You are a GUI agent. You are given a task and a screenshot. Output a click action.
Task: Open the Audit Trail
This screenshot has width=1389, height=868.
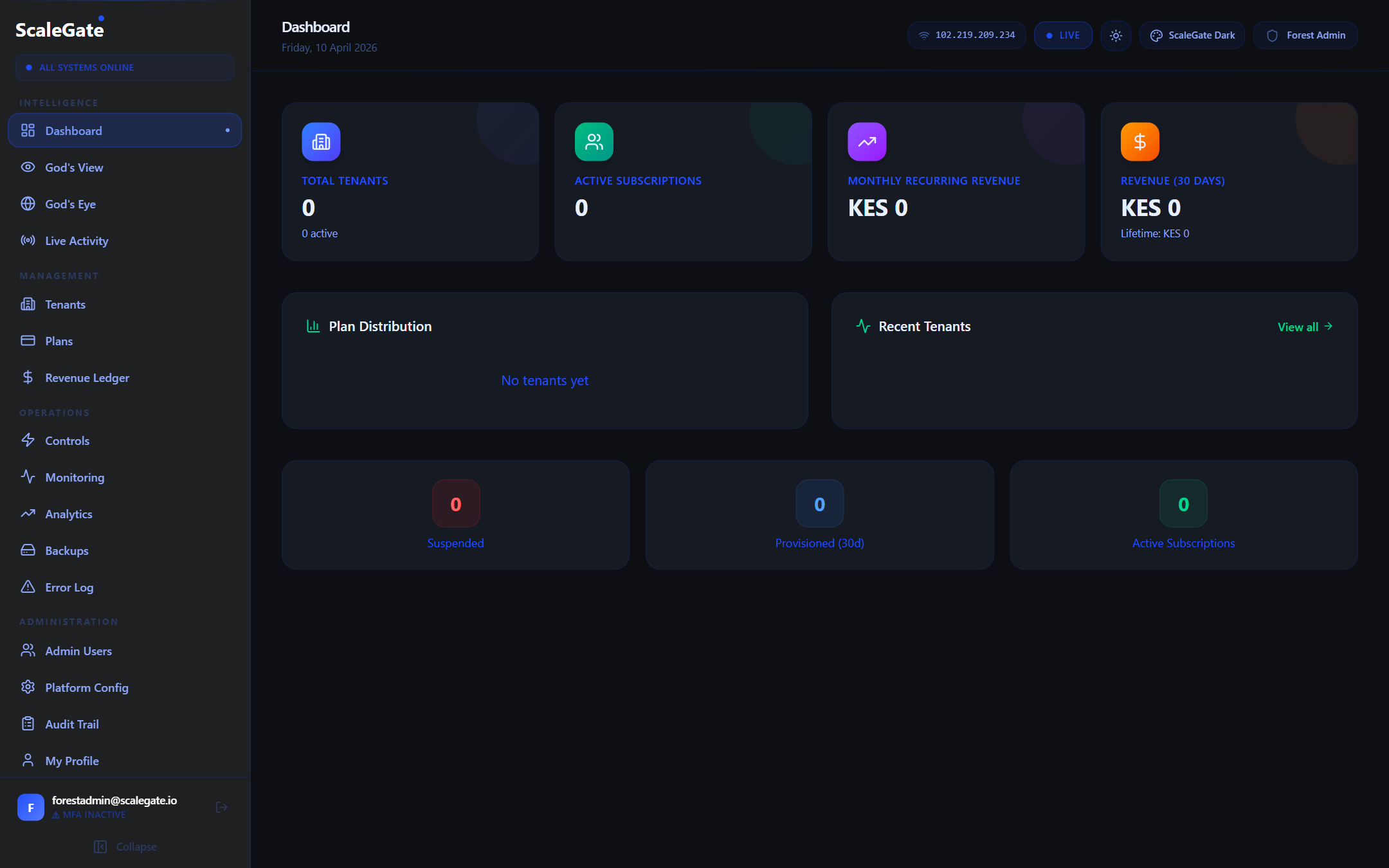(x=71, y=723)
